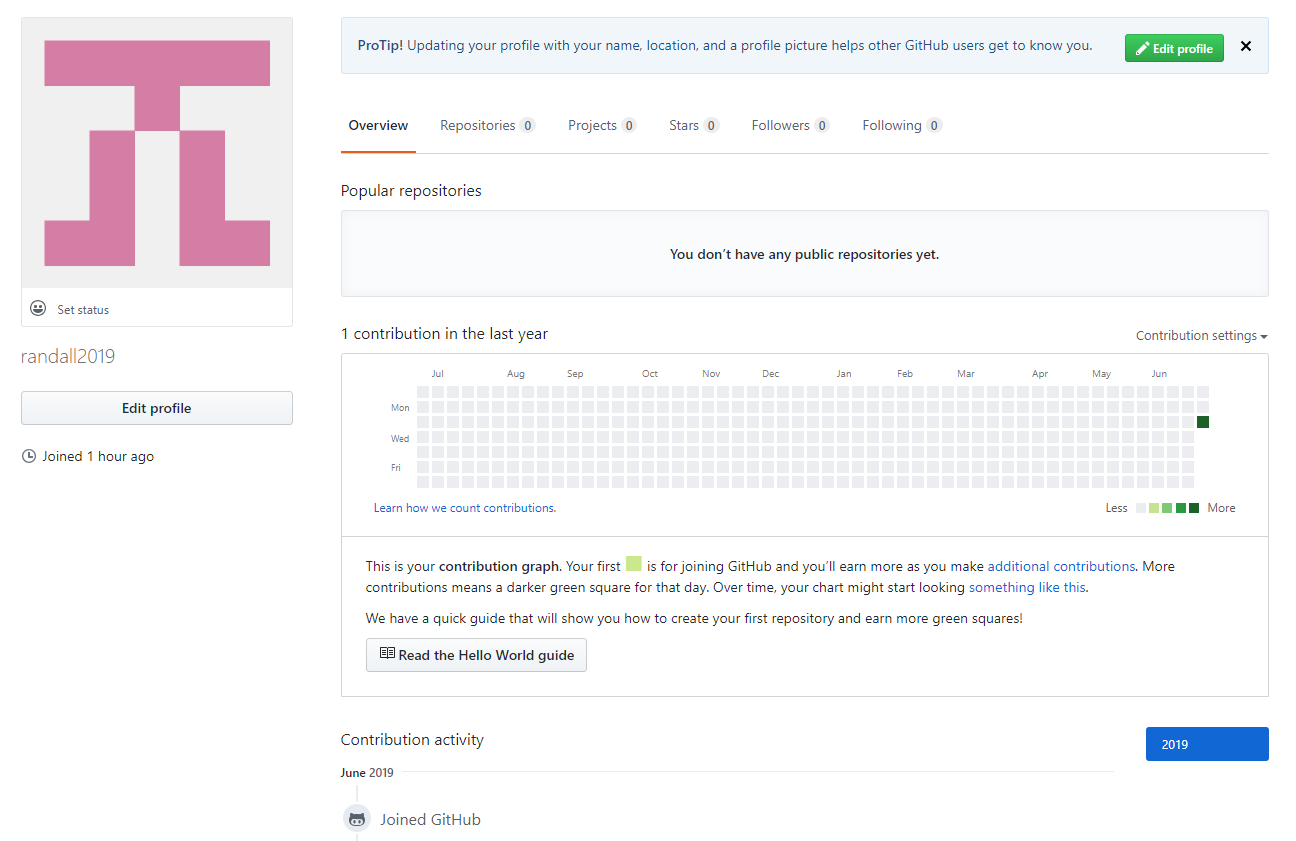Image resolution: width=1296 pixels, height=841 pixels.
Task: Select the 2019 year filter button
Action: pos(1207,744)
